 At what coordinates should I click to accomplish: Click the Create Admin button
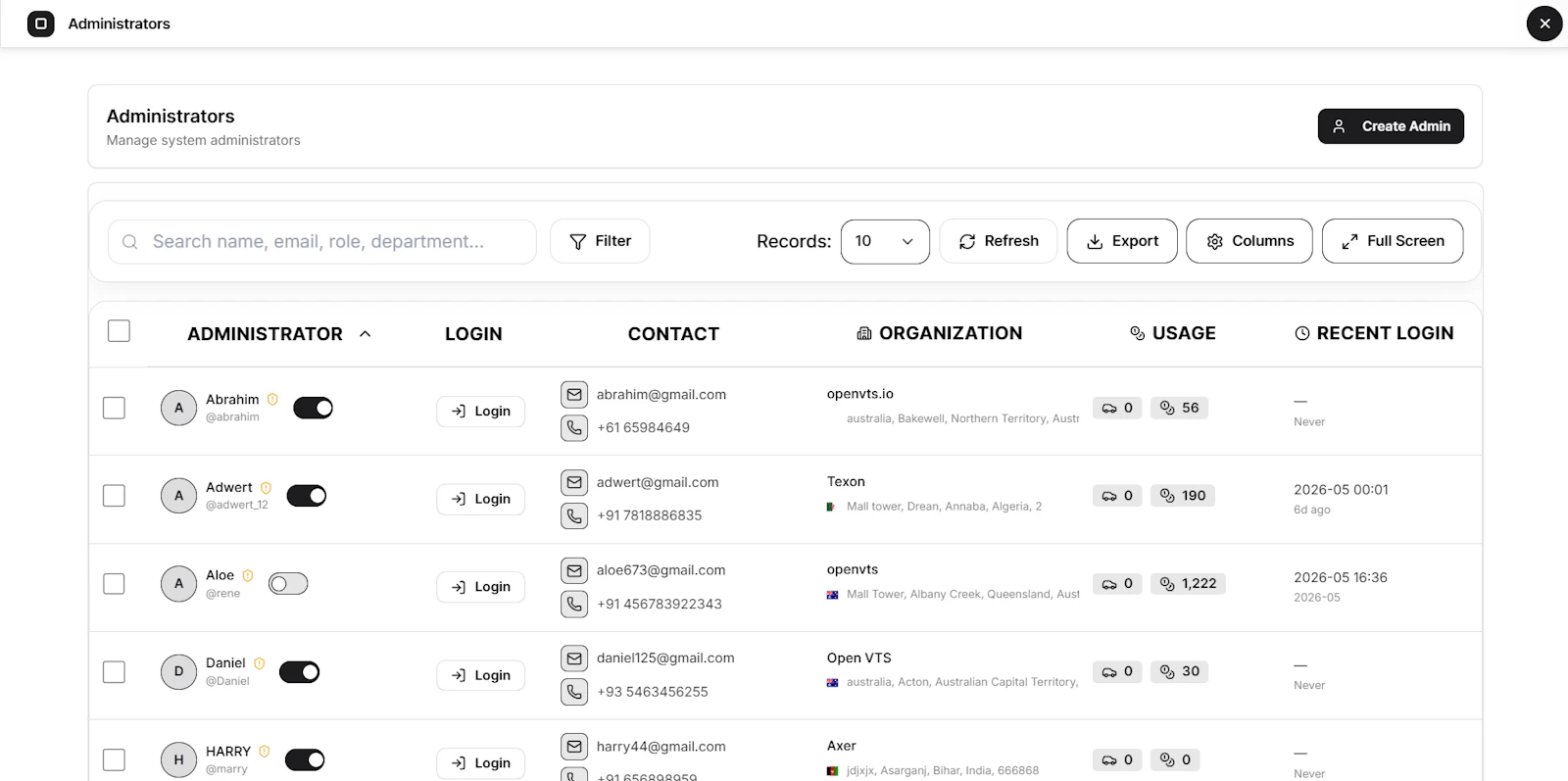[1391, 126]
